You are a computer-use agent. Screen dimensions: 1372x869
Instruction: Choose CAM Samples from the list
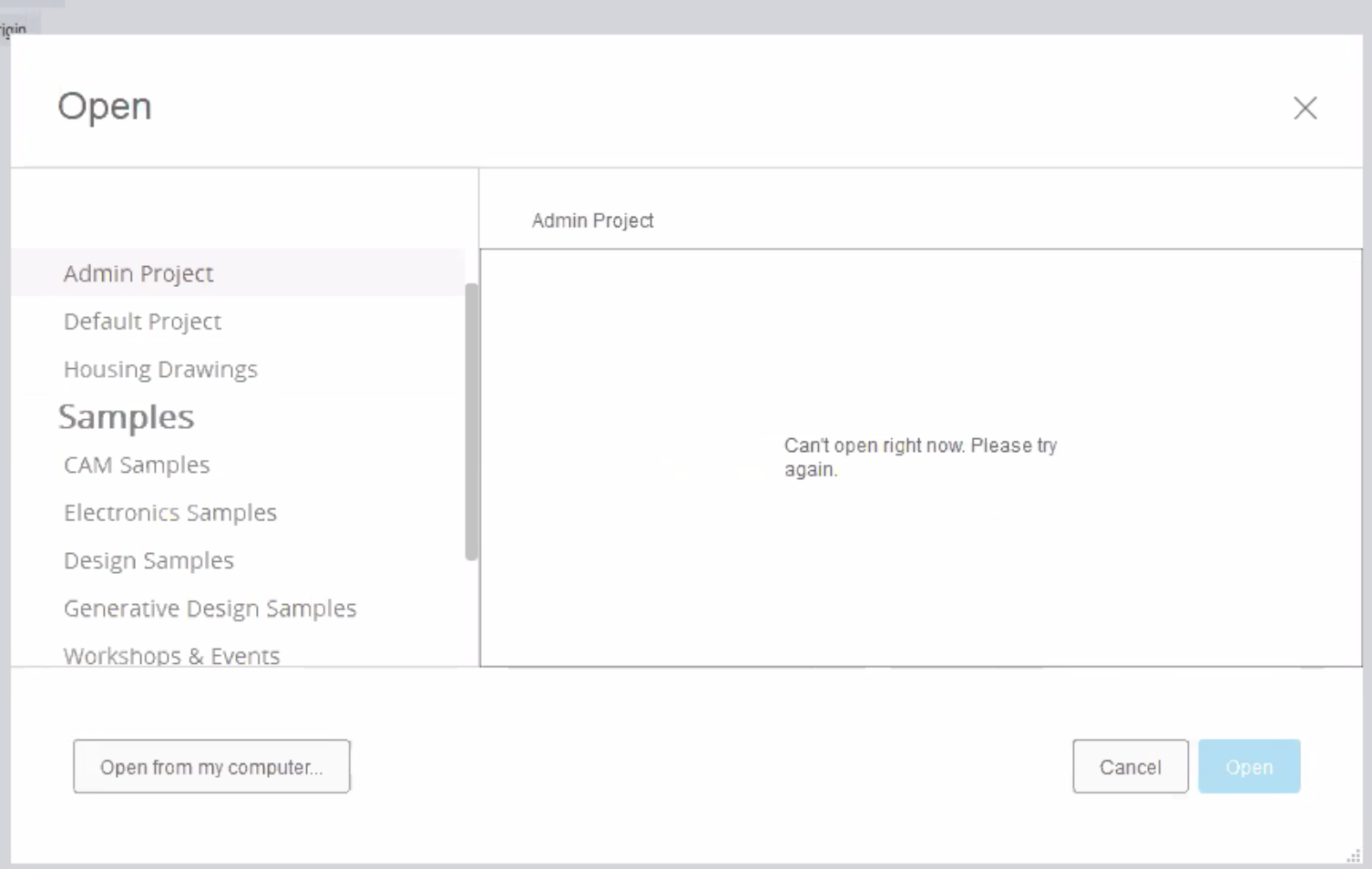coord(137,465)
